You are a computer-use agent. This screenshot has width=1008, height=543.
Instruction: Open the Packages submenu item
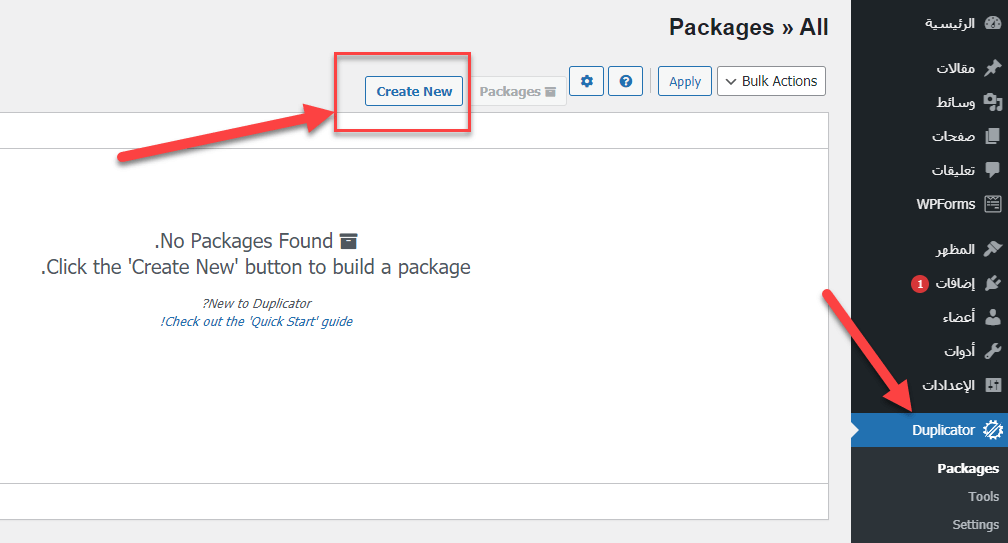pyautogui.click(x=967, y=468)
